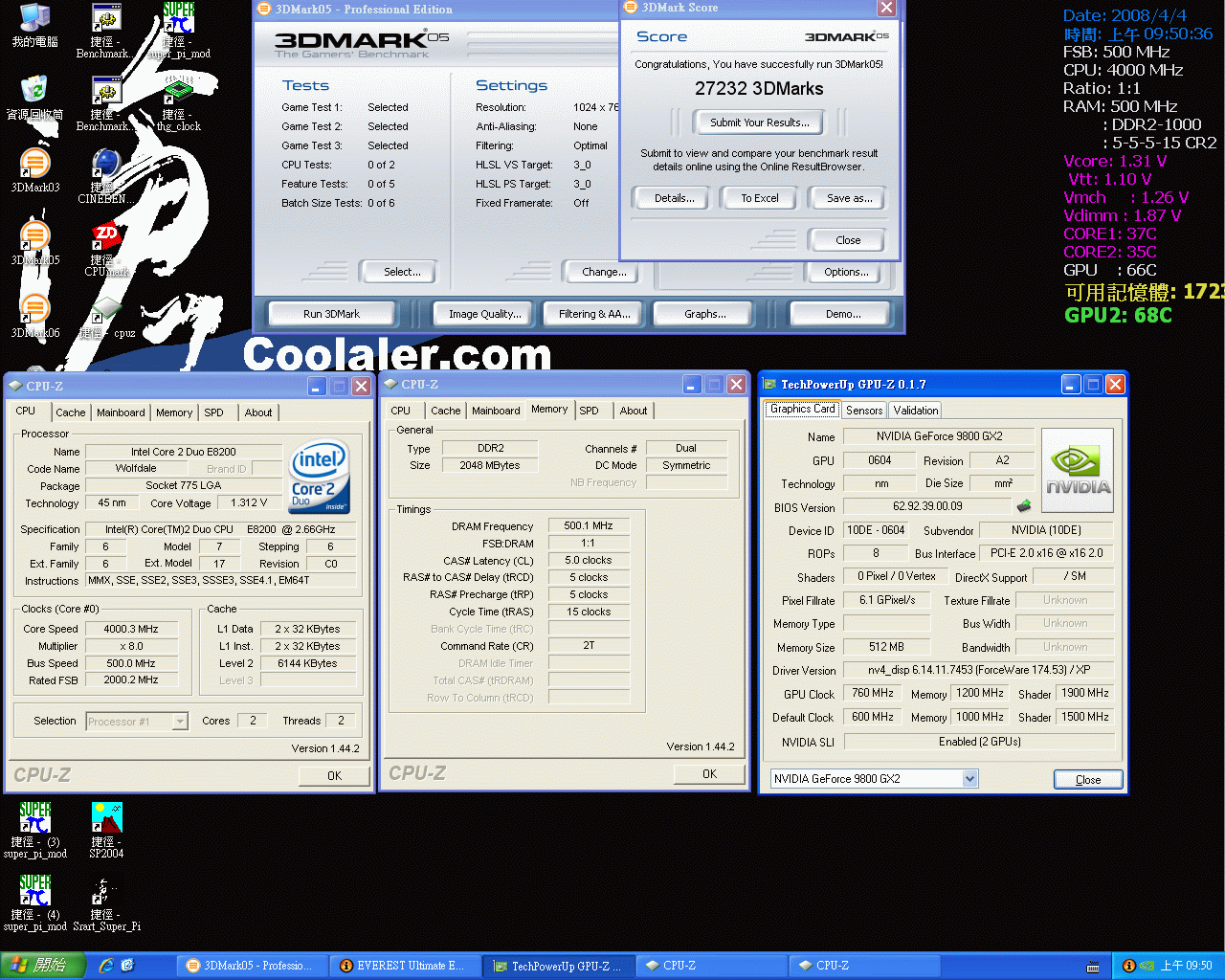The image size is (1225, 980).
Task: Launch the Srart_Super_Pi shortcut
Action: tap(106, 903)
